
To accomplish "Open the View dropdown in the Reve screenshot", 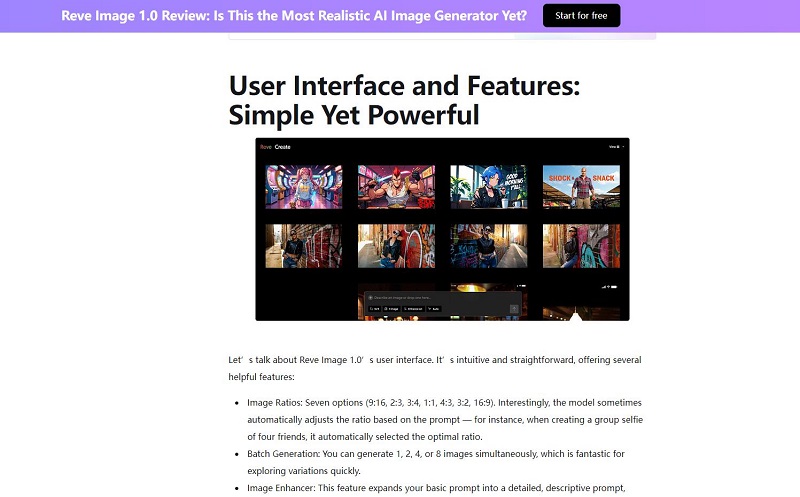I will point(616,147).
